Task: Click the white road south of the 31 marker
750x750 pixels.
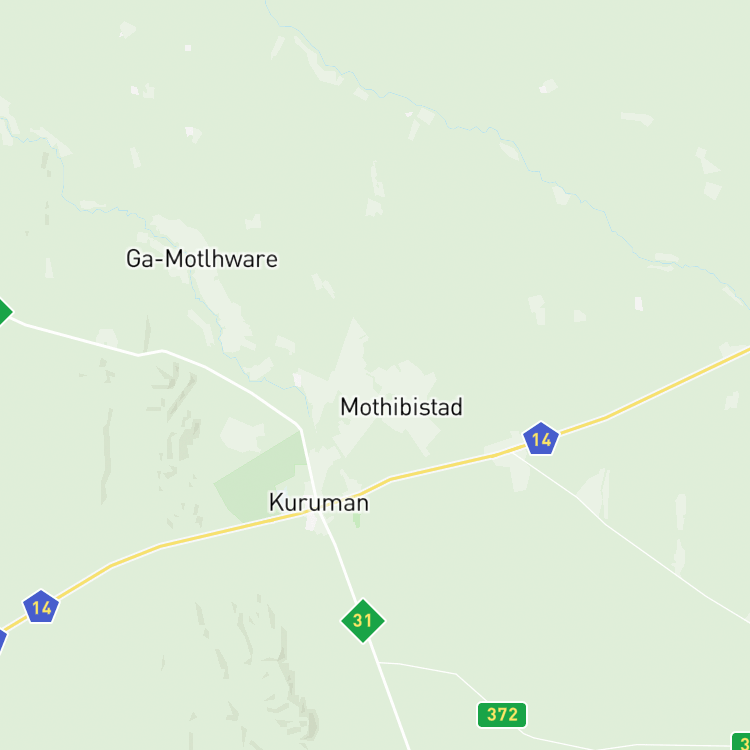Action: 390,696
